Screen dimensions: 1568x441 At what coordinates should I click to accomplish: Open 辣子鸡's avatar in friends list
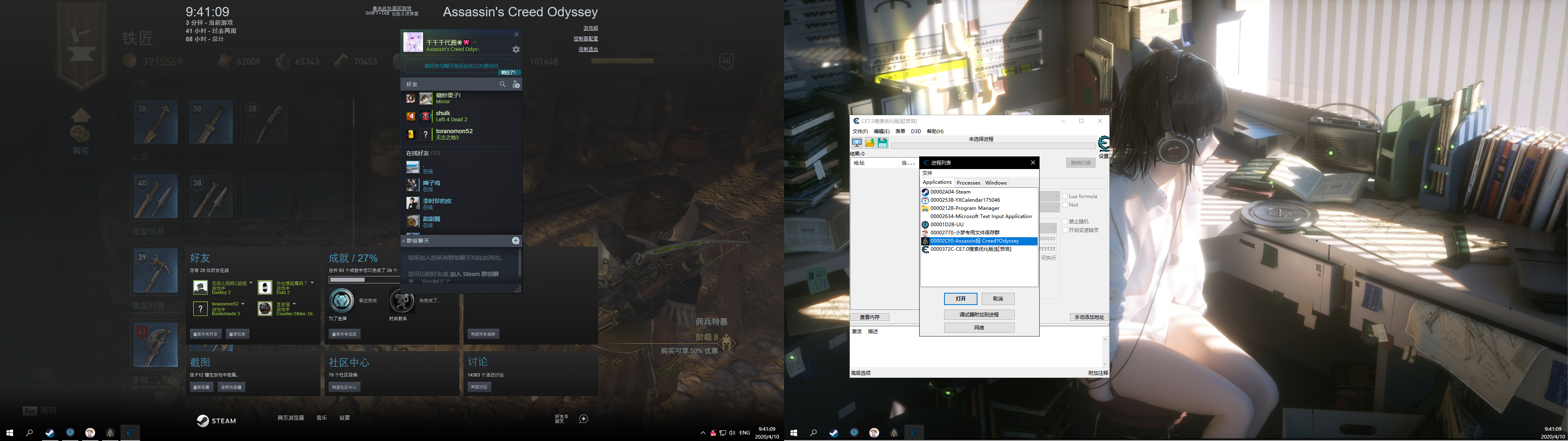(413, 185)
